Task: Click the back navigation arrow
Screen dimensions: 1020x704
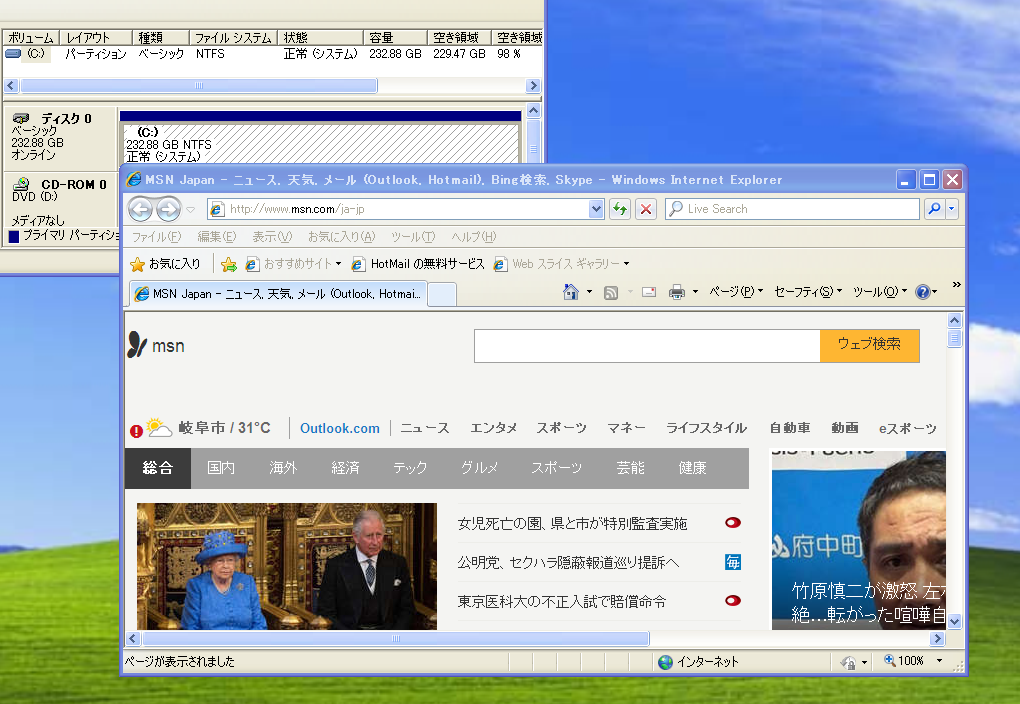Action: tap(140, 208)
